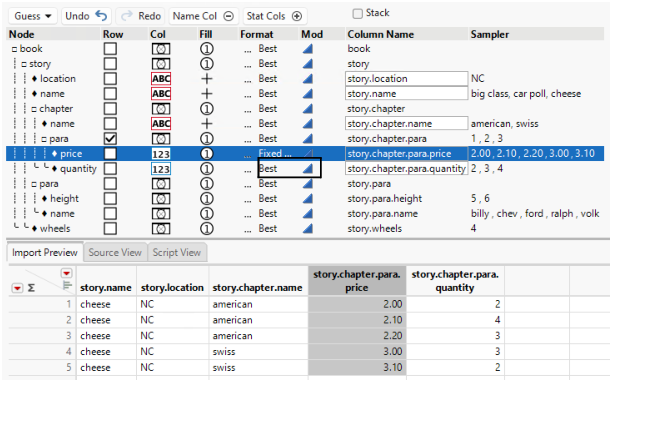
Task: Check Row box for story.name
Action: [110, 94]
